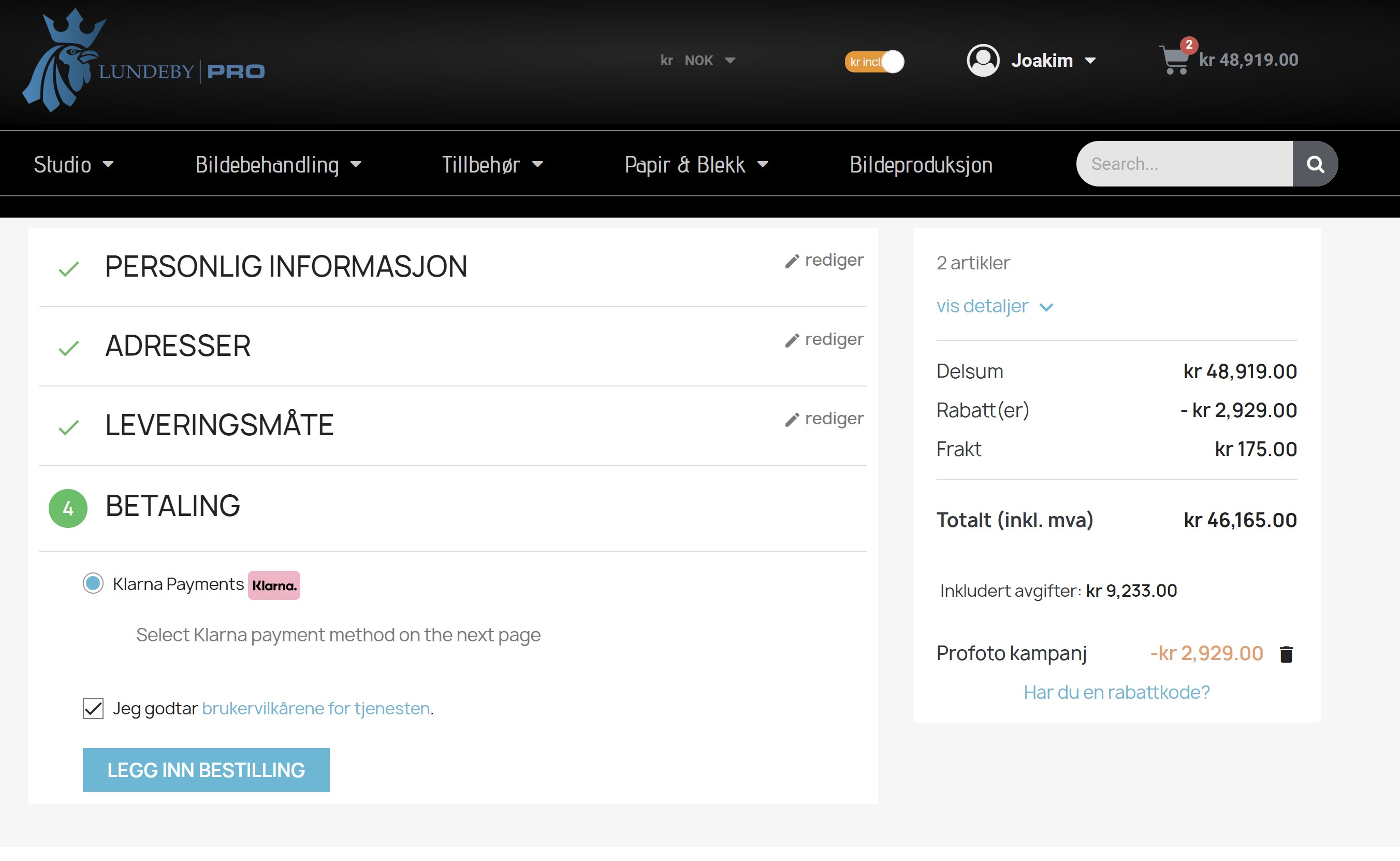Open the brukervilkårene for tjenesten link
1400x861 pixels.
coord(315,708)
